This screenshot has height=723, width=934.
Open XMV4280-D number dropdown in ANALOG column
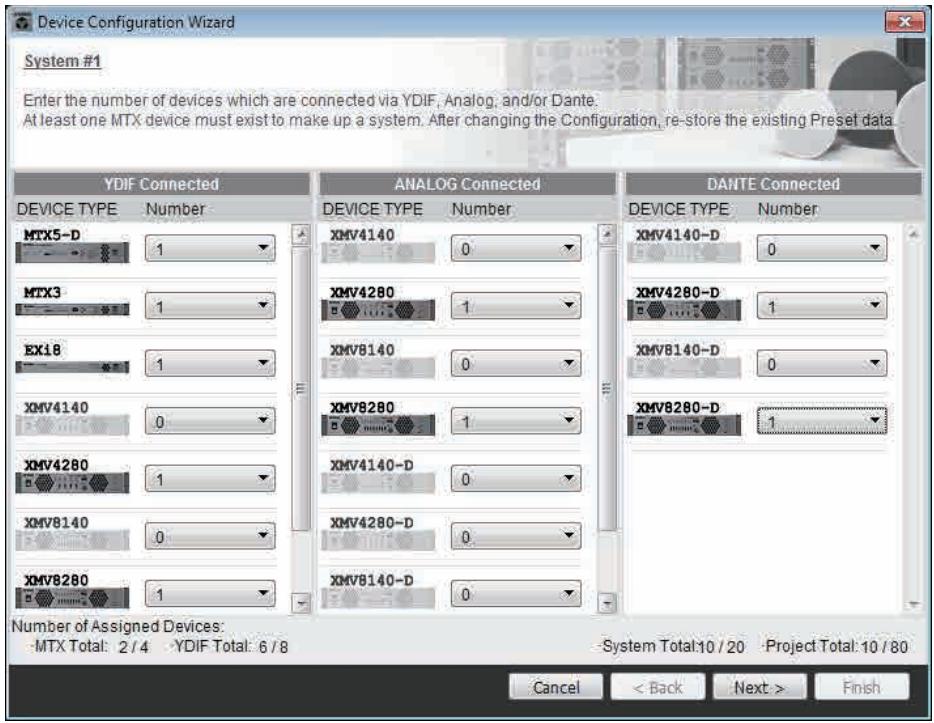(516, 537)
